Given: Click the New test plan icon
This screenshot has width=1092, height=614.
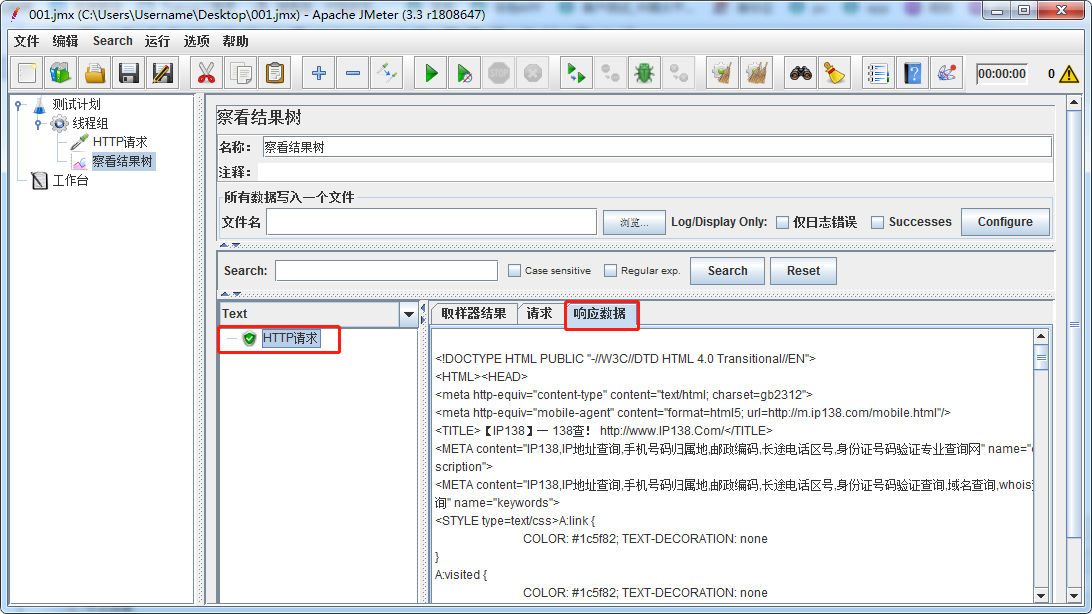Looking at the screenshot, I should 27,73.
